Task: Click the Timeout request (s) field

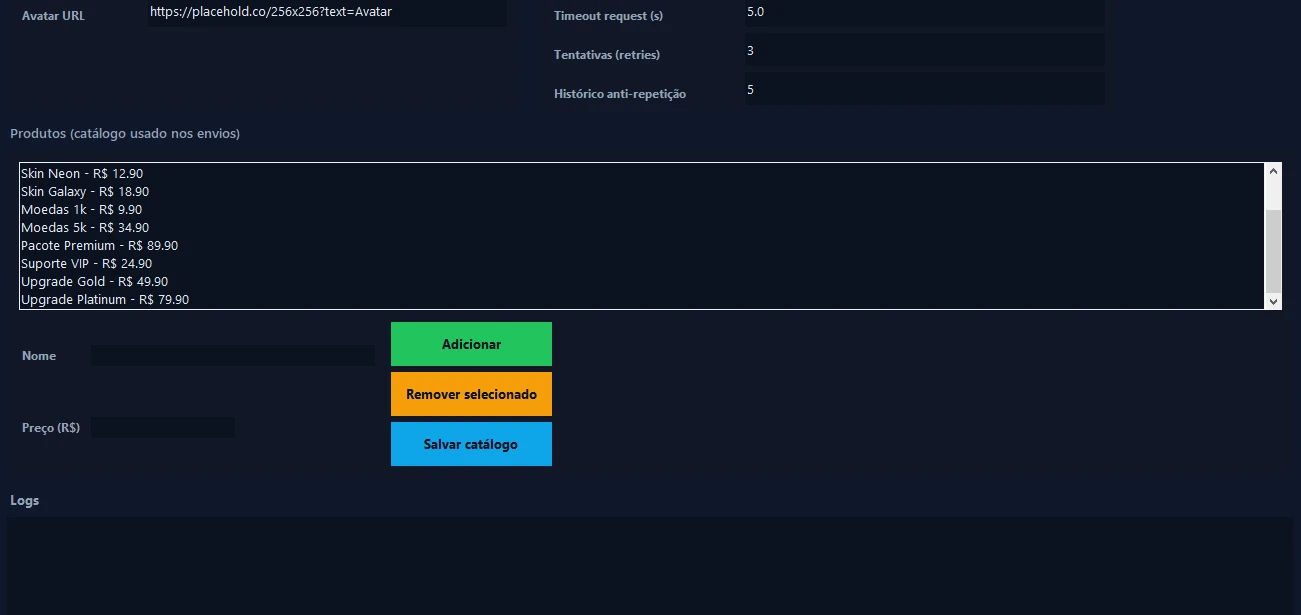Action: coord(924,14)
